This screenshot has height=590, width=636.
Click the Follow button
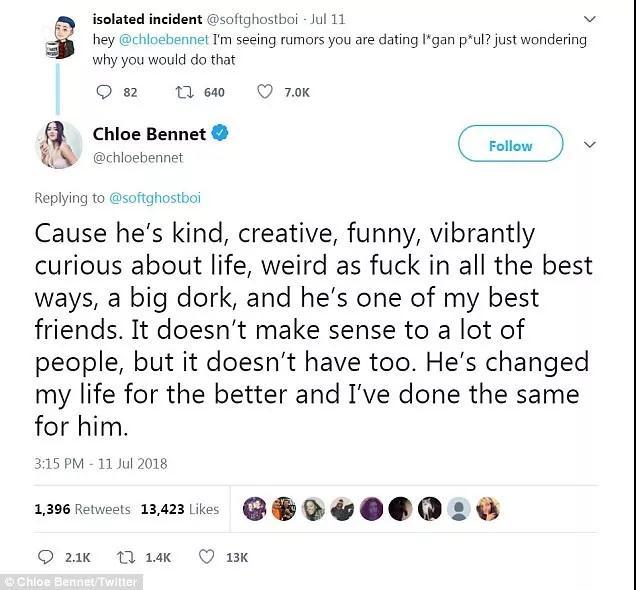click(510, 146)
